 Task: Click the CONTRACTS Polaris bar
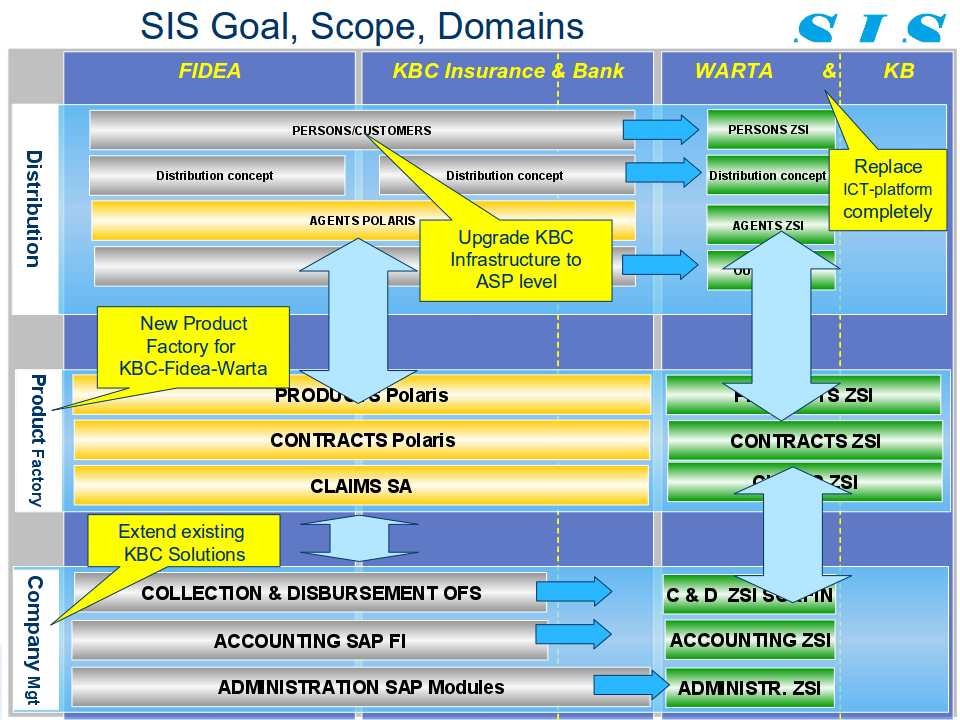click(x=362, y=440)
